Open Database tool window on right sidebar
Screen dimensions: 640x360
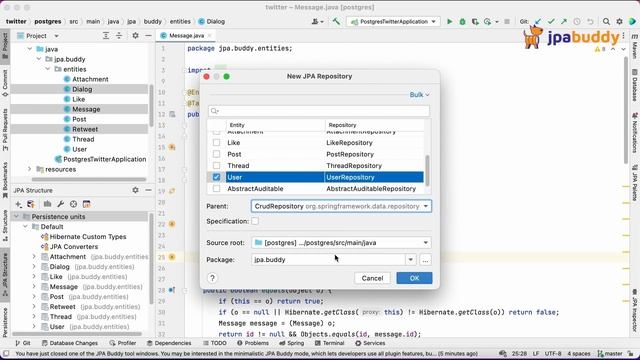(x=635, y=85)
